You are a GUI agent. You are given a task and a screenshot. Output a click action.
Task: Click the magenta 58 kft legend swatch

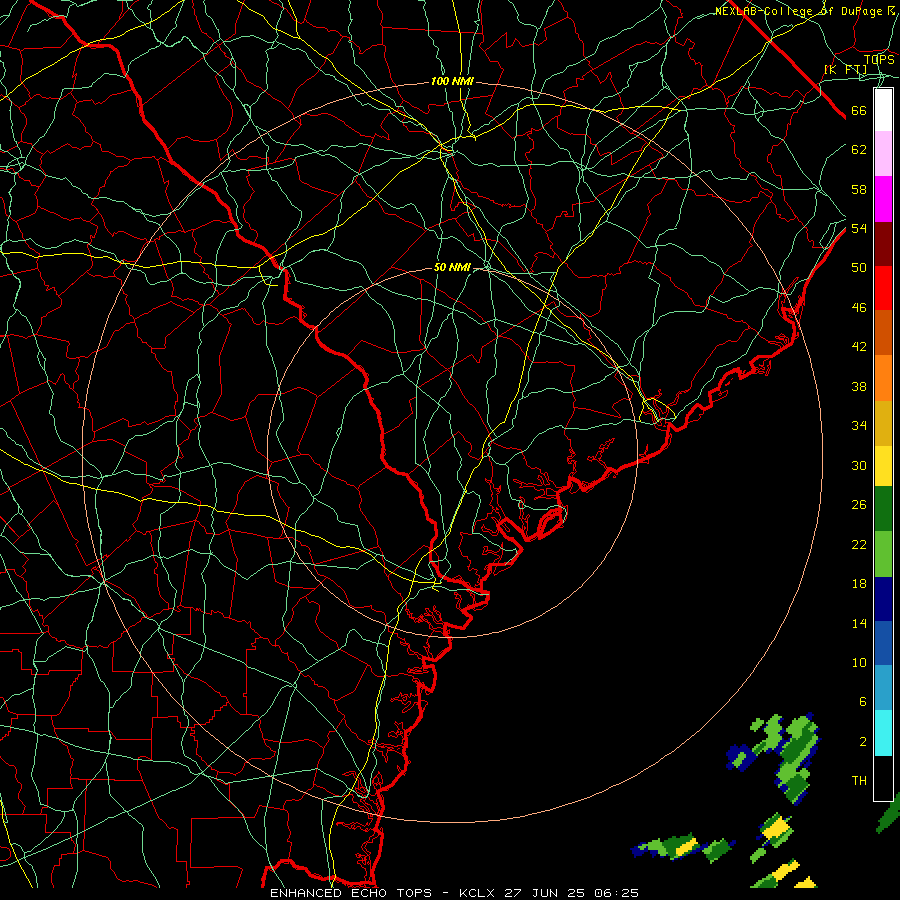point(883,199)
